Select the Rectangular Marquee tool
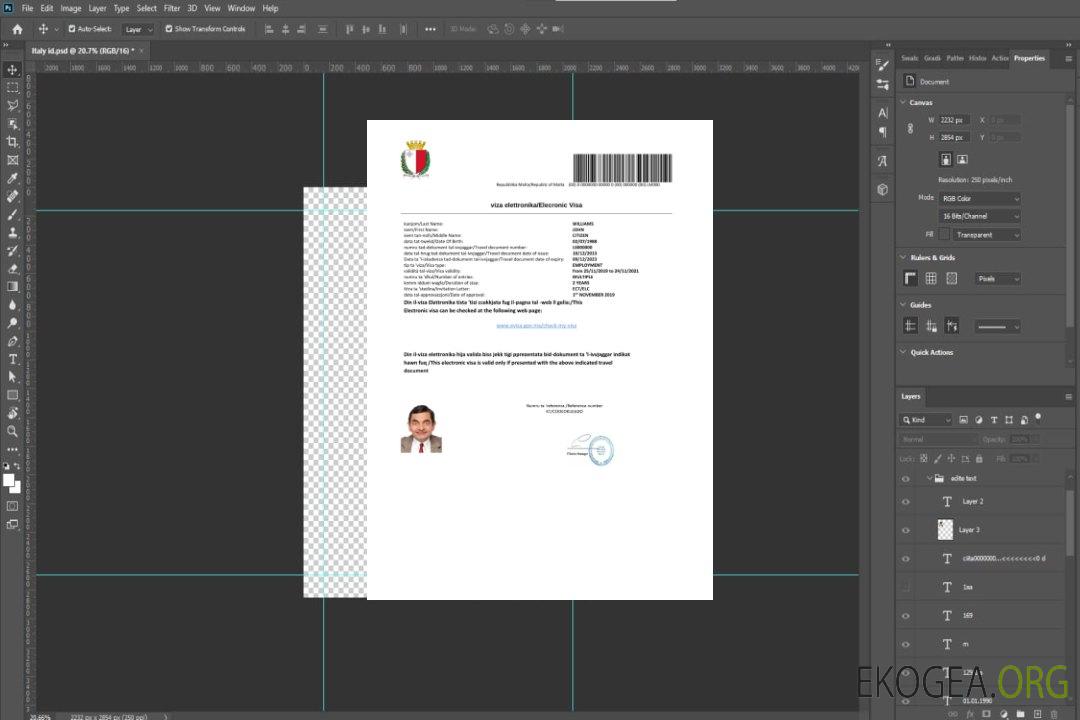The image size is (1080, 720). 12,88
